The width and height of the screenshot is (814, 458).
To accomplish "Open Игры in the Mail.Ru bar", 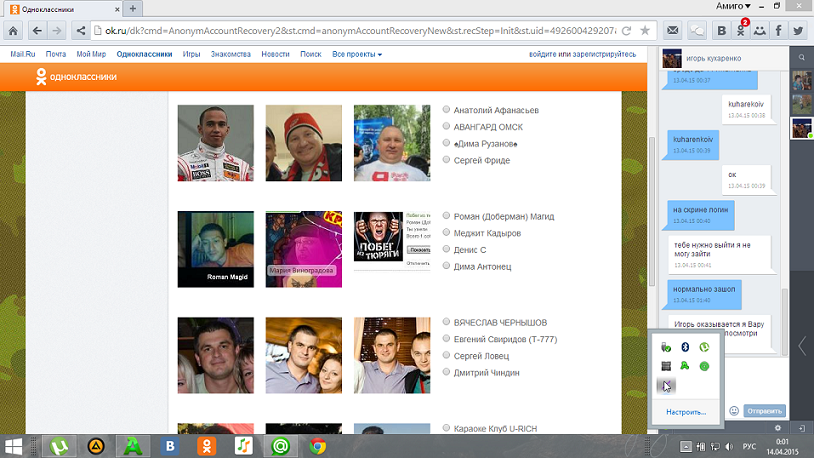I will [x=191, y=54].
